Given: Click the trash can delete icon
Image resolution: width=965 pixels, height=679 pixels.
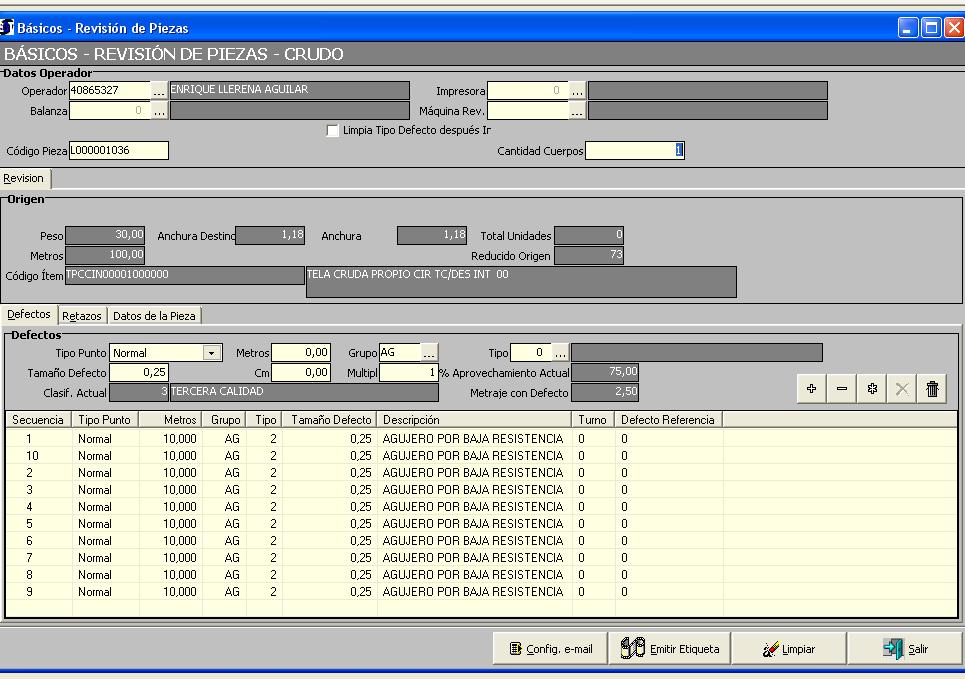Looking at the screenshot, I should (932, 390).
